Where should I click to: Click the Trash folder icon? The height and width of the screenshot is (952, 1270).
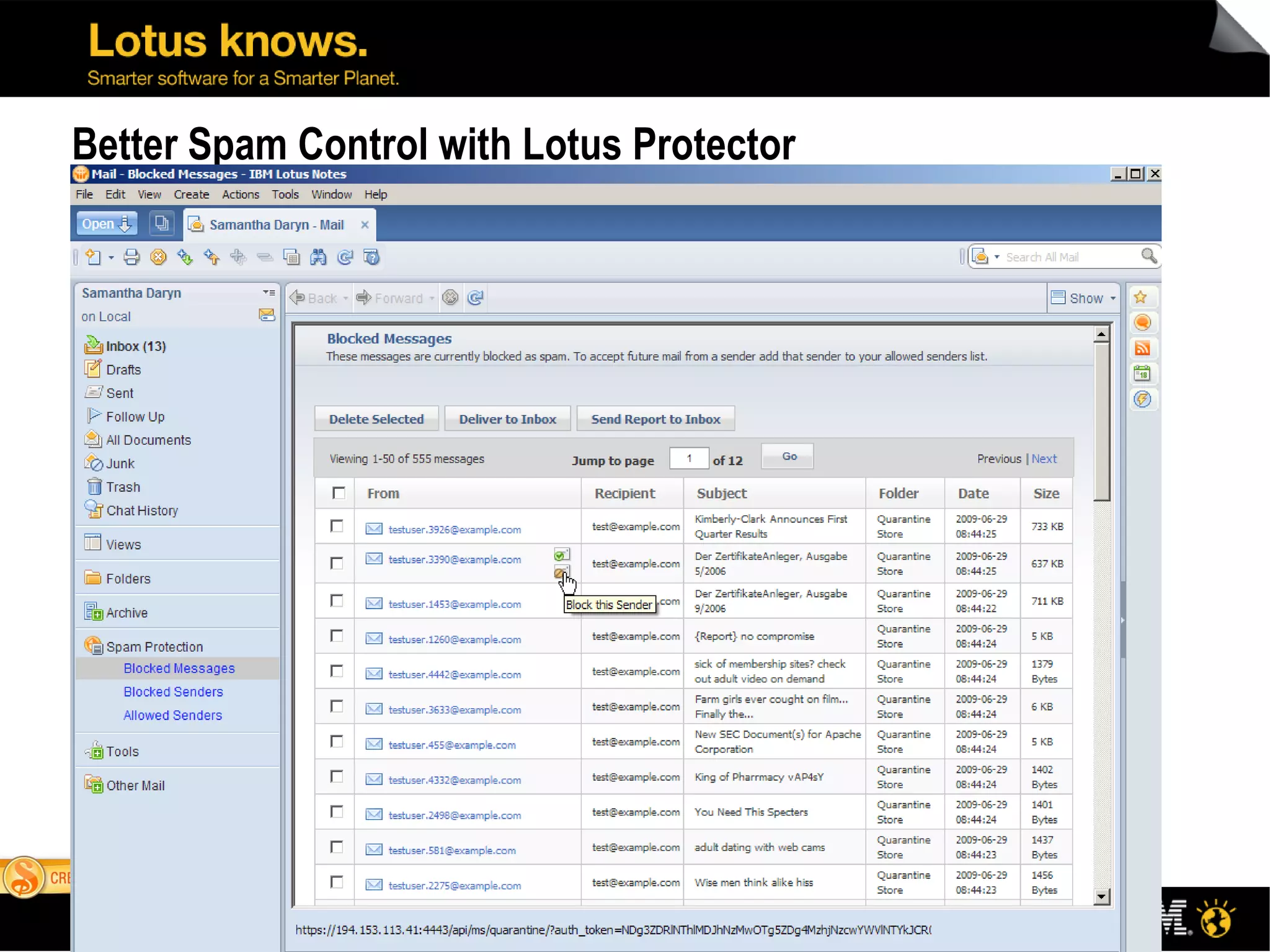point(94,486)
